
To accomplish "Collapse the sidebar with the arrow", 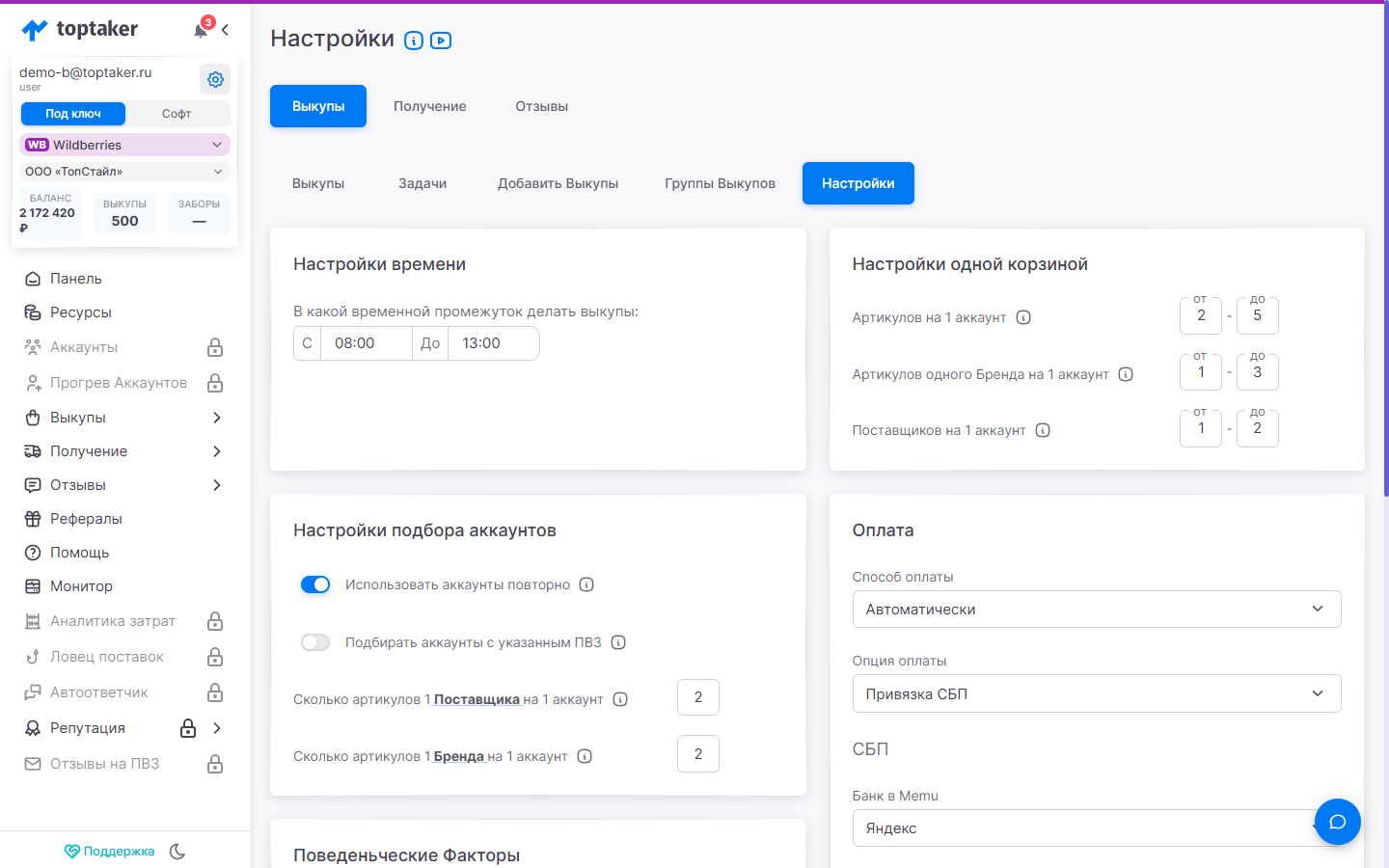I will click(225, 30).
